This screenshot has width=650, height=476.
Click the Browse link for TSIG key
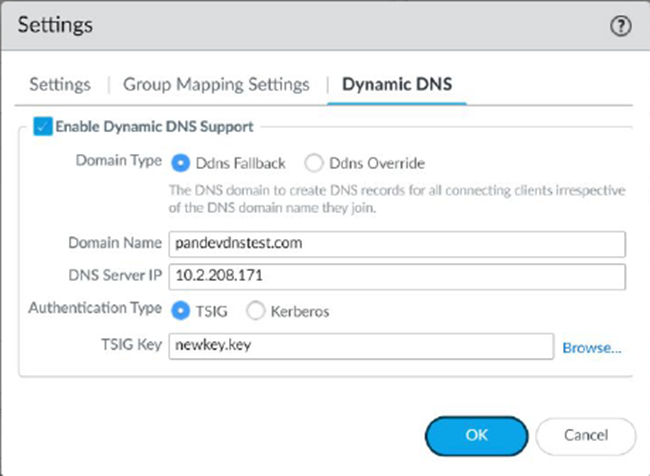coord(592,348)
